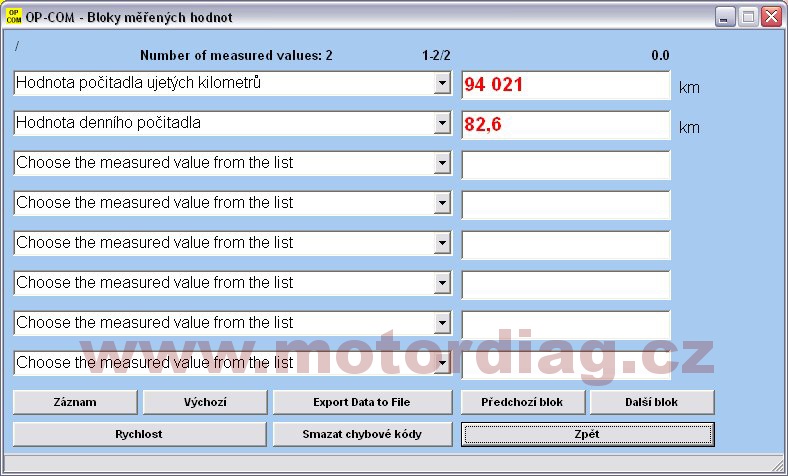This screenshot has width=788, height=476.
Task: Minimize the OP-COM window
Action: (725, 17)
